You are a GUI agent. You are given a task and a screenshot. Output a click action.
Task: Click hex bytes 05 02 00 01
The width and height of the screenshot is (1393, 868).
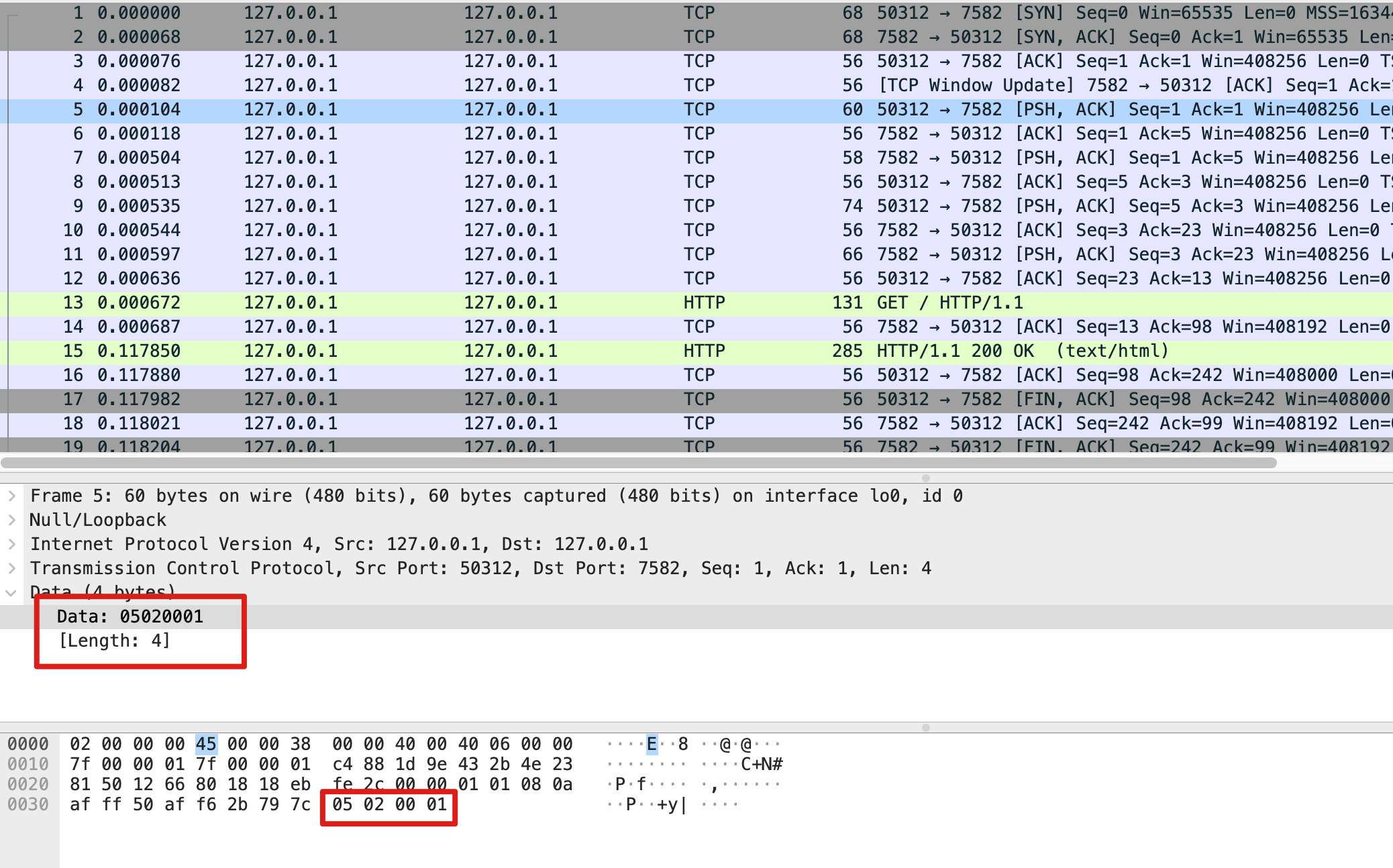click(389, 805)
